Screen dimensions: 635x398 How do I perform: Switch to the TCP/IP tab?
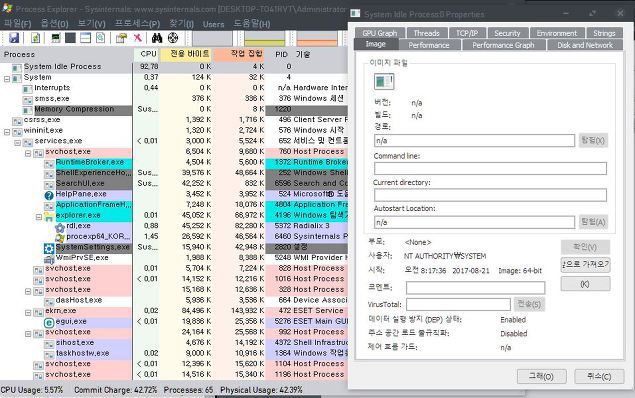click(467, 33)
